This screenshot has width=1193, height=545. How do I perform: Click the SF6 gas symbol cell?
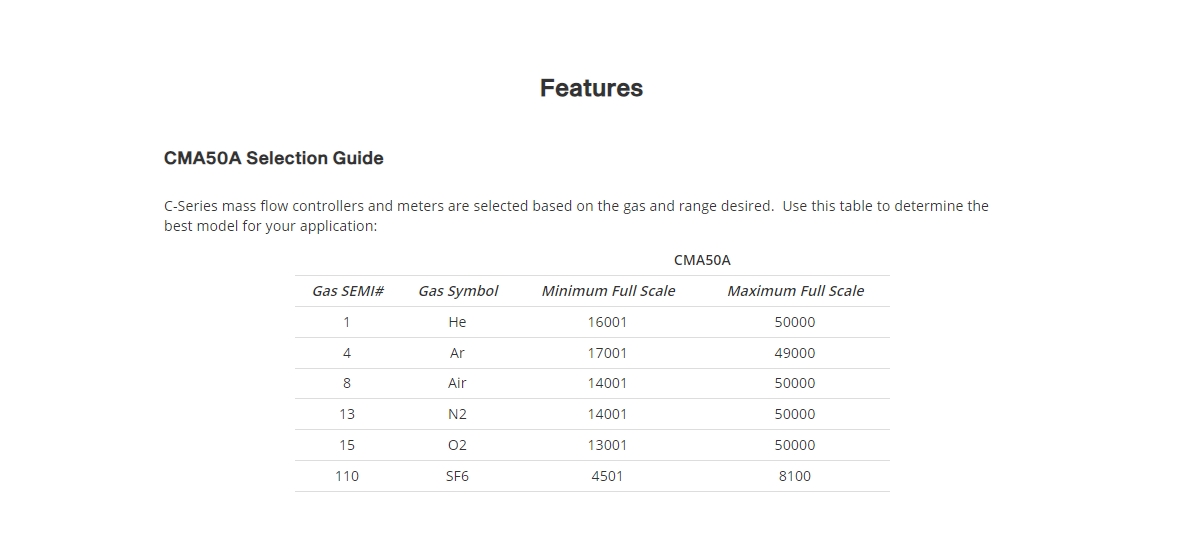coord(458,476)
